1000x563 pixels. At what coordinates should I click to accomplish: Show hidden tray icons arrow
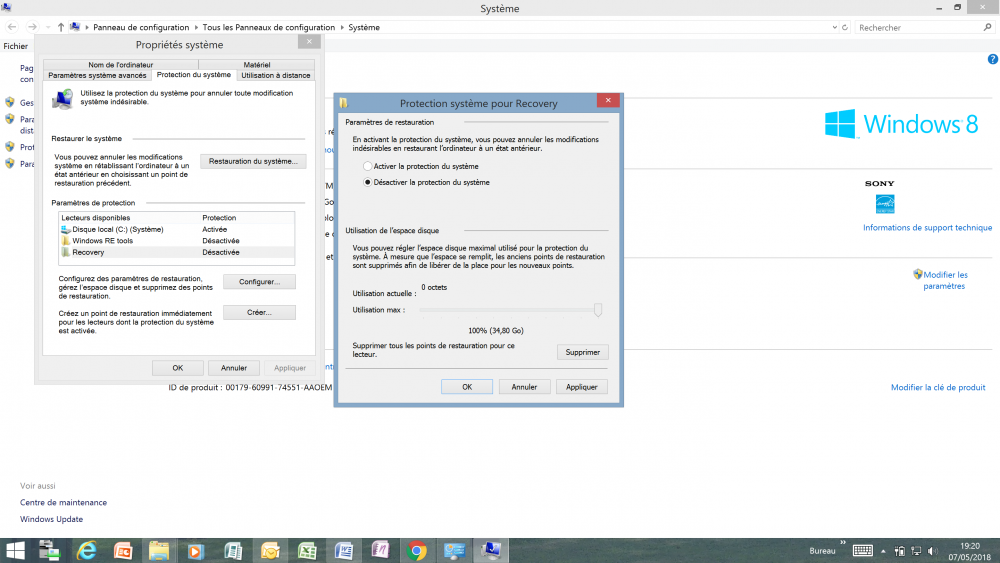point(883,551)
